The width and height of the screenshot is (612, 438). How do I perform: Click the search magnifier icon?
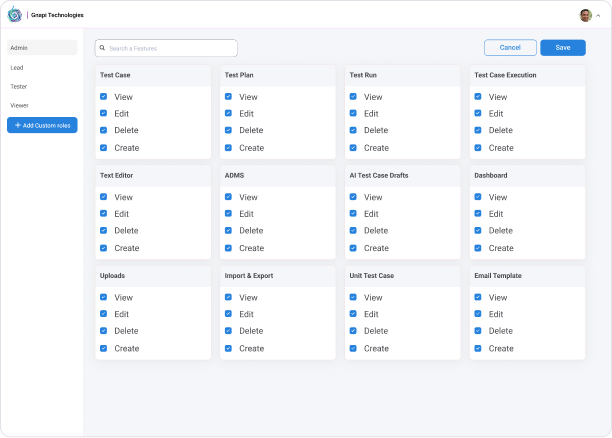click(102, 48)
